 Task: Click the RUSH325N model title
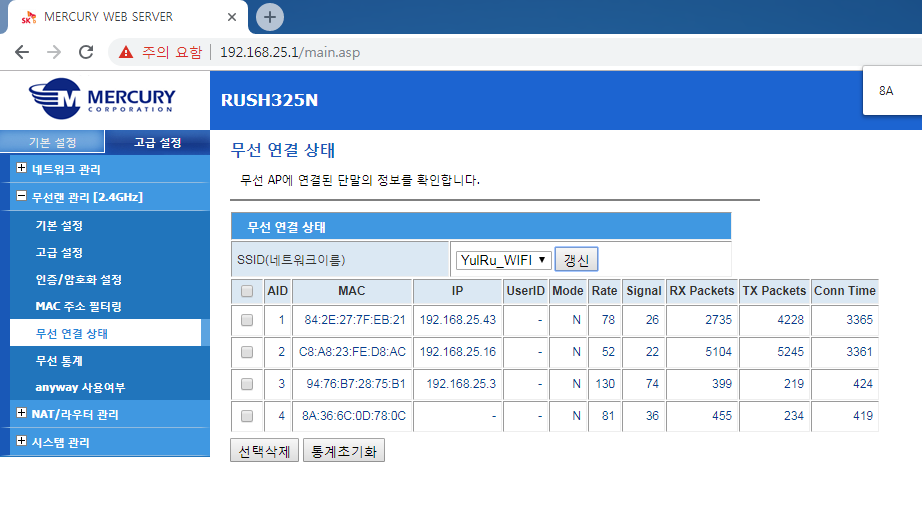point(269,101)
